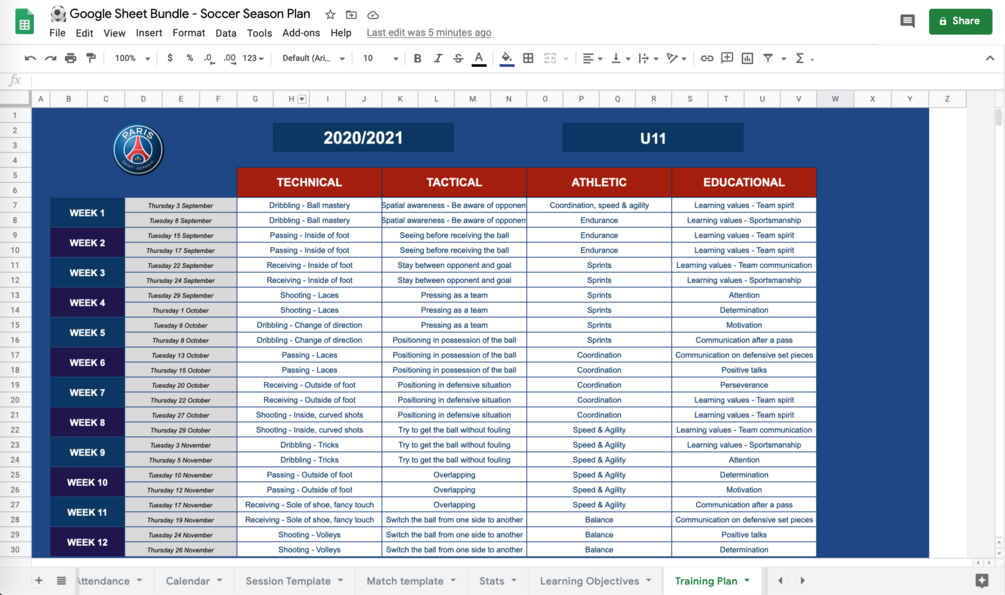The width and height of the screenshot is (1005, 595).
Task: Increase decimal places
Action: click(x=229, y=58)
